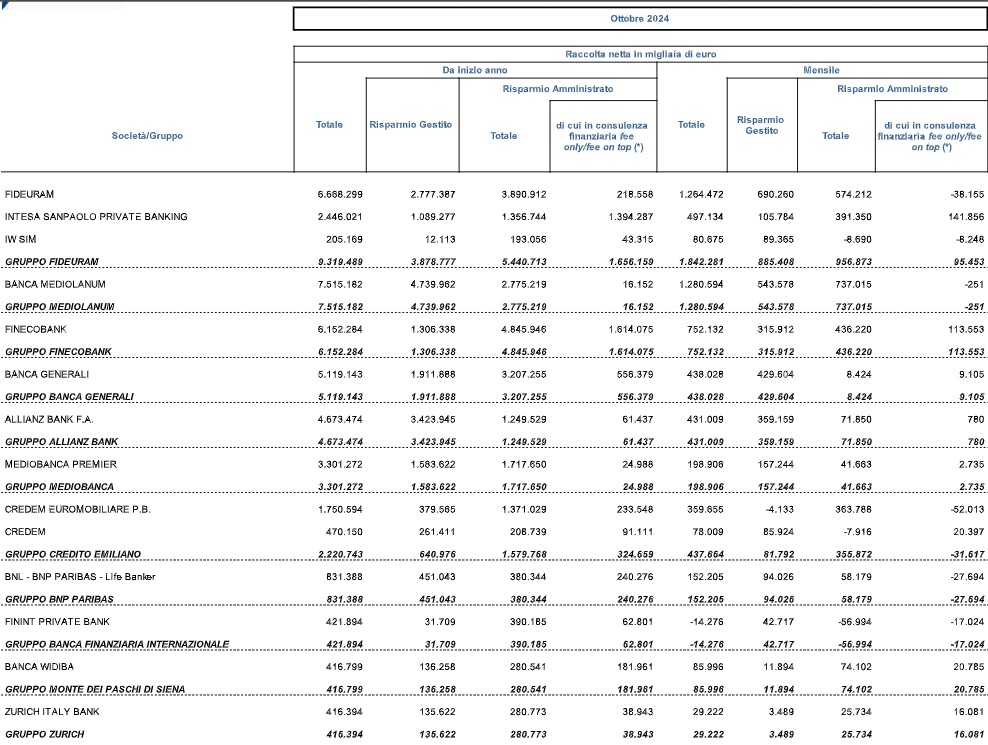Click the IW SIM row label
Image resolution: width=988 pixels, height=745 pixels.
[20, 240]
